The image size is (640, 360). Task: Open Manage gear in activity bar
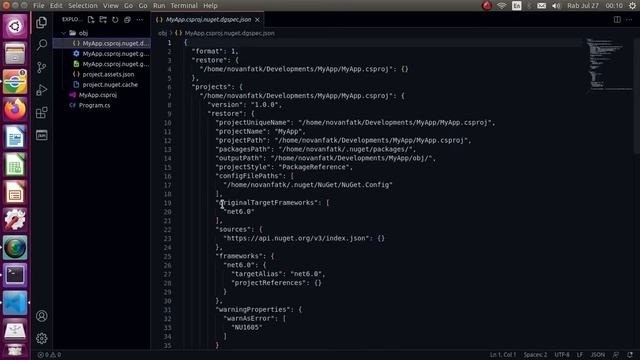click(42, 338)
